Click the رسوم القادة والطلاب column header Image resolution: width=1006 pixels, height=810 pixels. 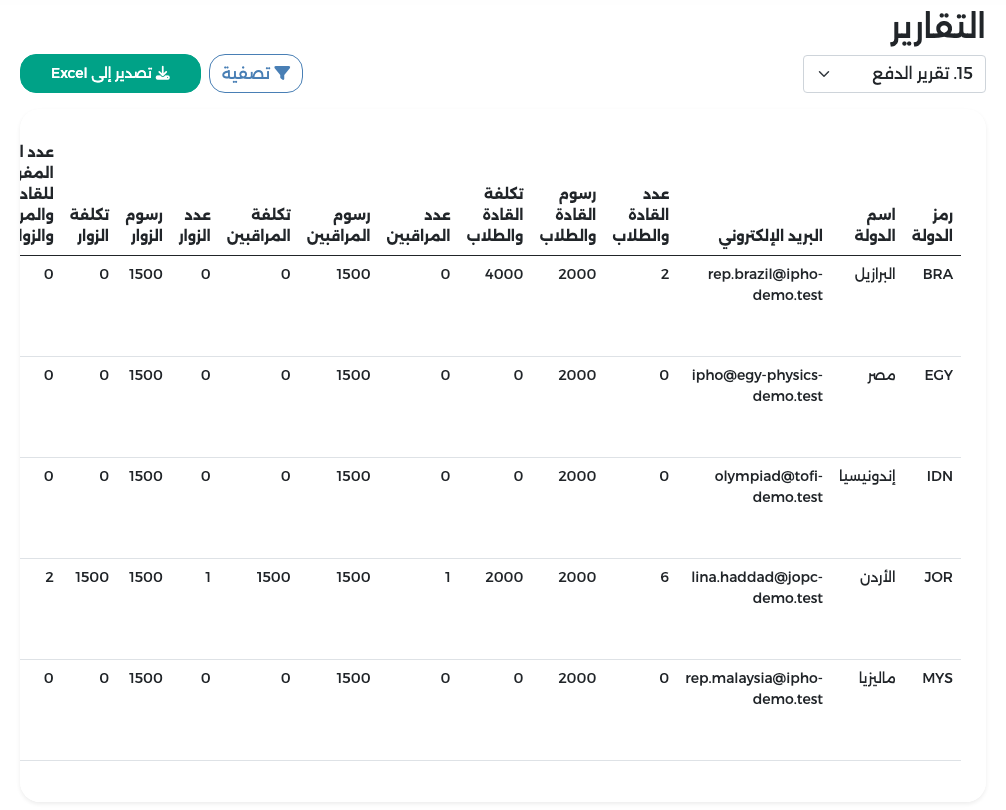coord(568,215)
